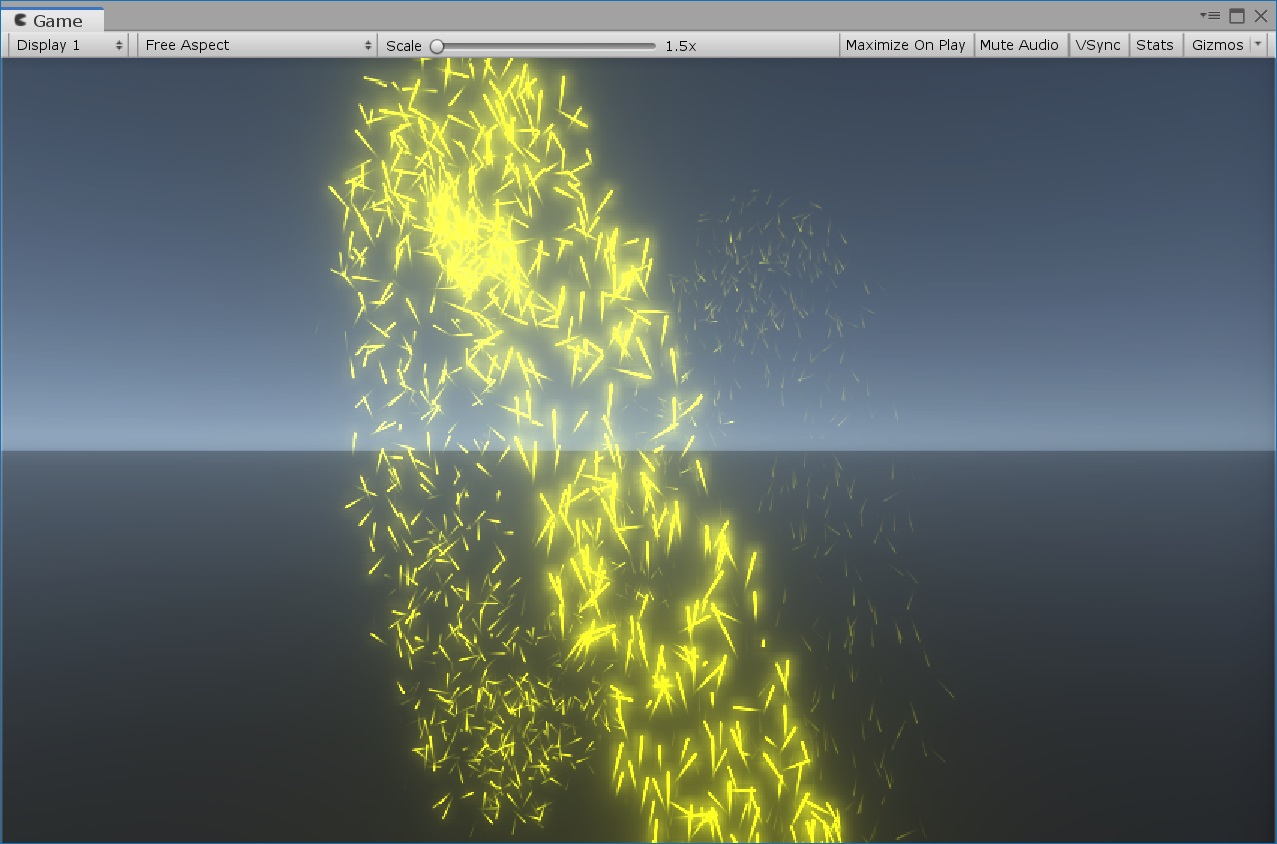Viewport: 1277px width, 844px height.
Task: Toggle the Stats overlay
Action: pos(1155,45)
